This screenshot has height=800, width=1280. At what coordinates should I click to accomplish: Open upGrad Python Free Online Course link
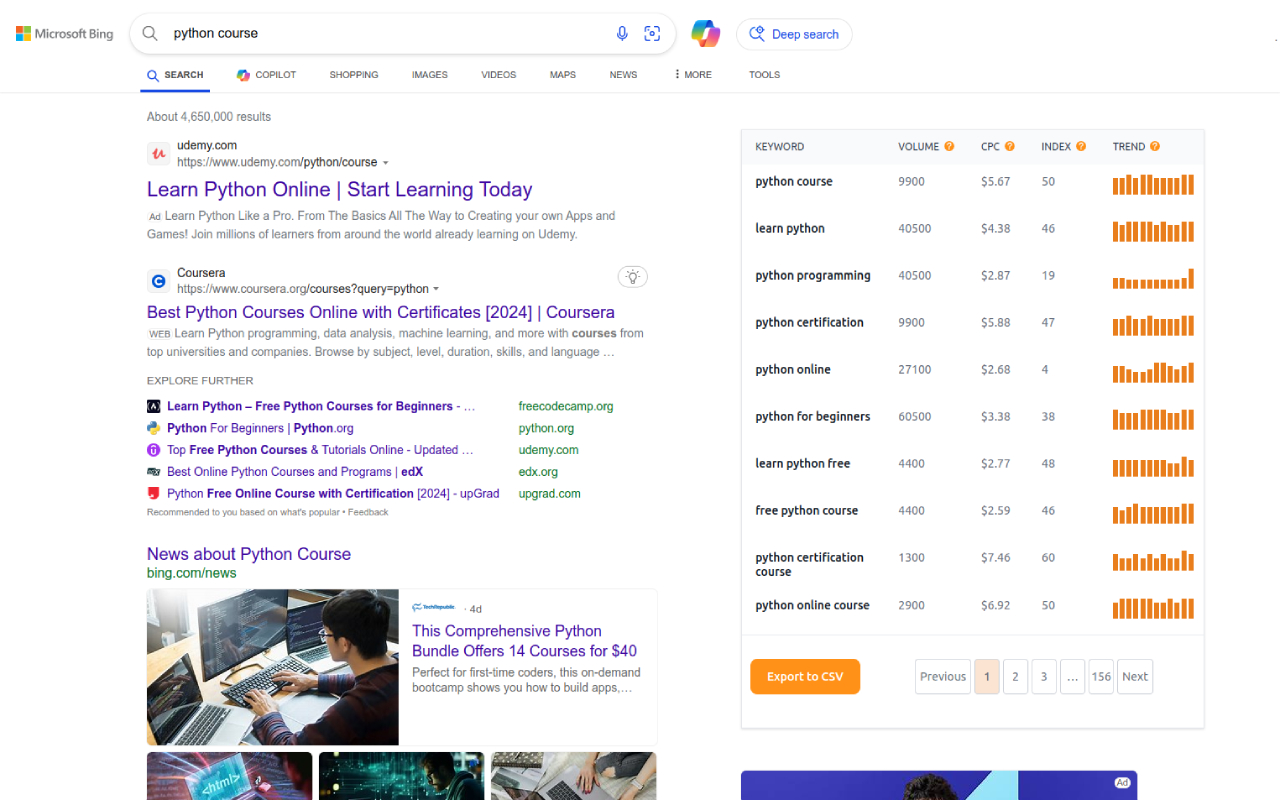(333, 494)
